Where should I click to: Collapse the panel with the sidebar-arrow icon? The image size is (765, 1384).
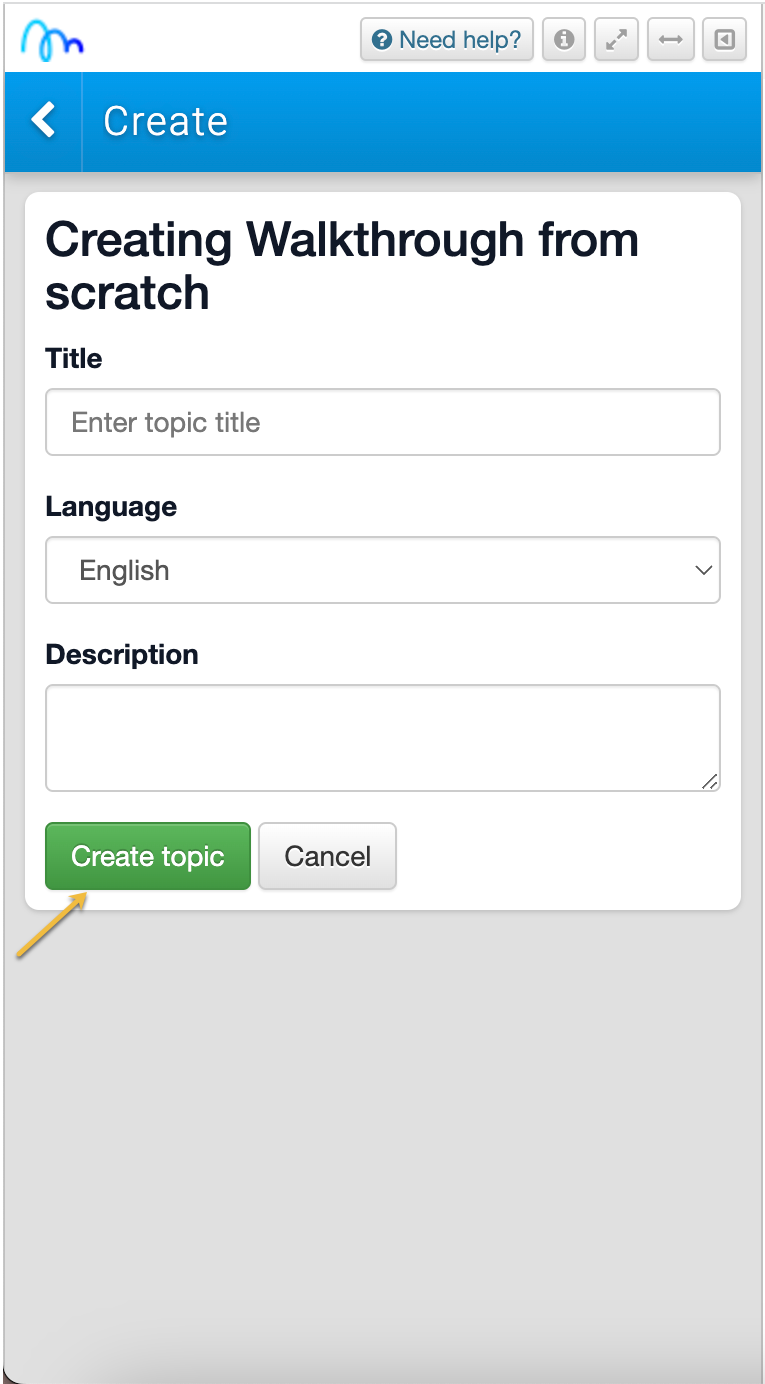[724, 40]
